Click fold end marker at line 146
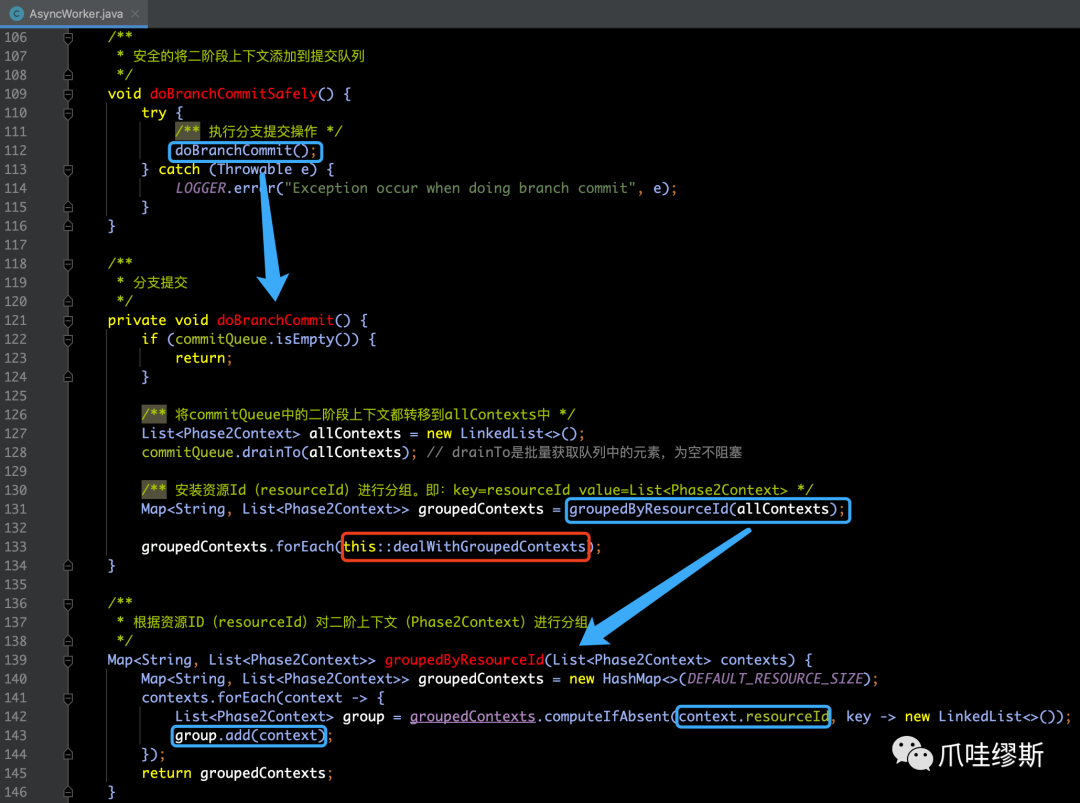The image size is (1080, 803). click(x=68, y=792)
